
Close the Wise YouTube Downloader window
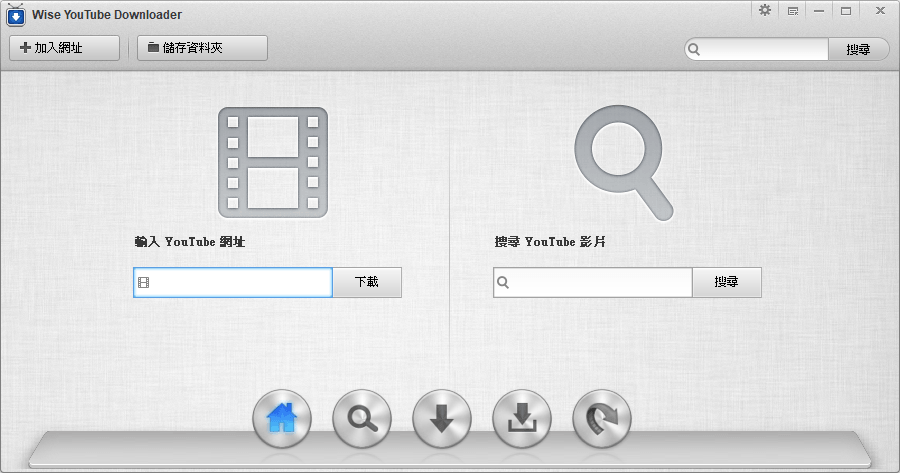(880, 11)
